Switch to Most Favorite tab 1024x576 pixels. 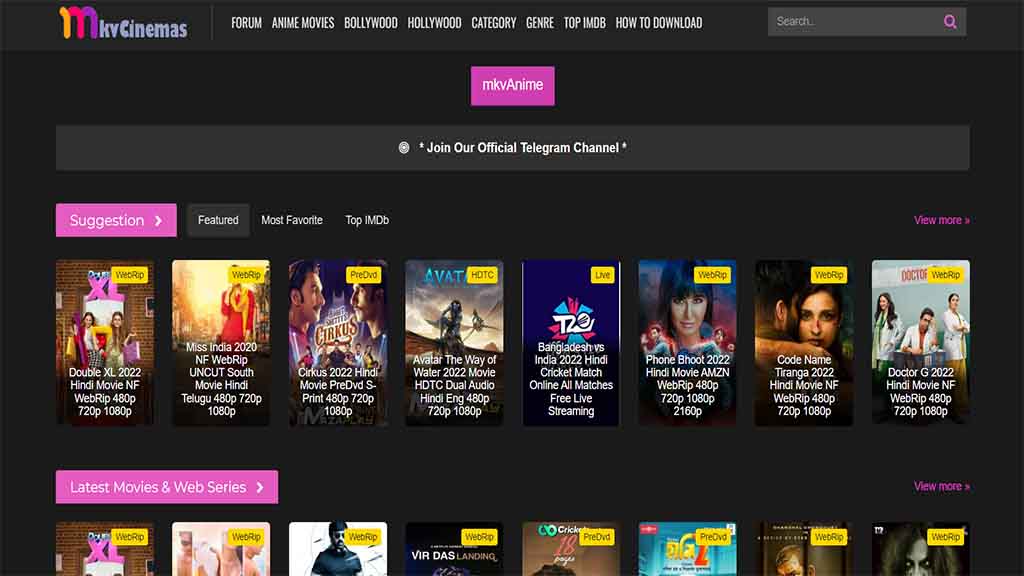tap(292, 220)
